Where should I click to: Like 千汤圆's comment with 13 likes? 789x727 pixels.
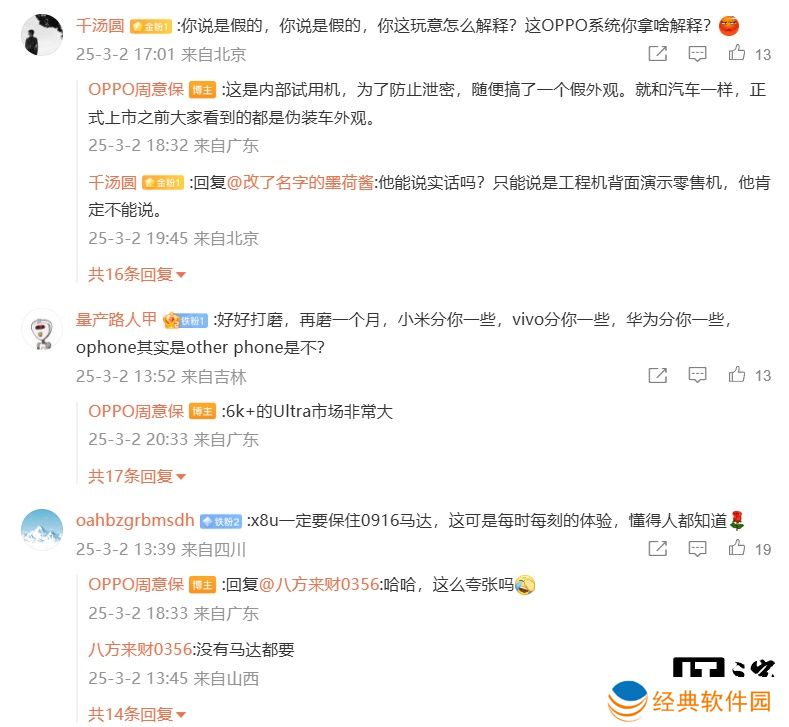(x=737, y=53)
